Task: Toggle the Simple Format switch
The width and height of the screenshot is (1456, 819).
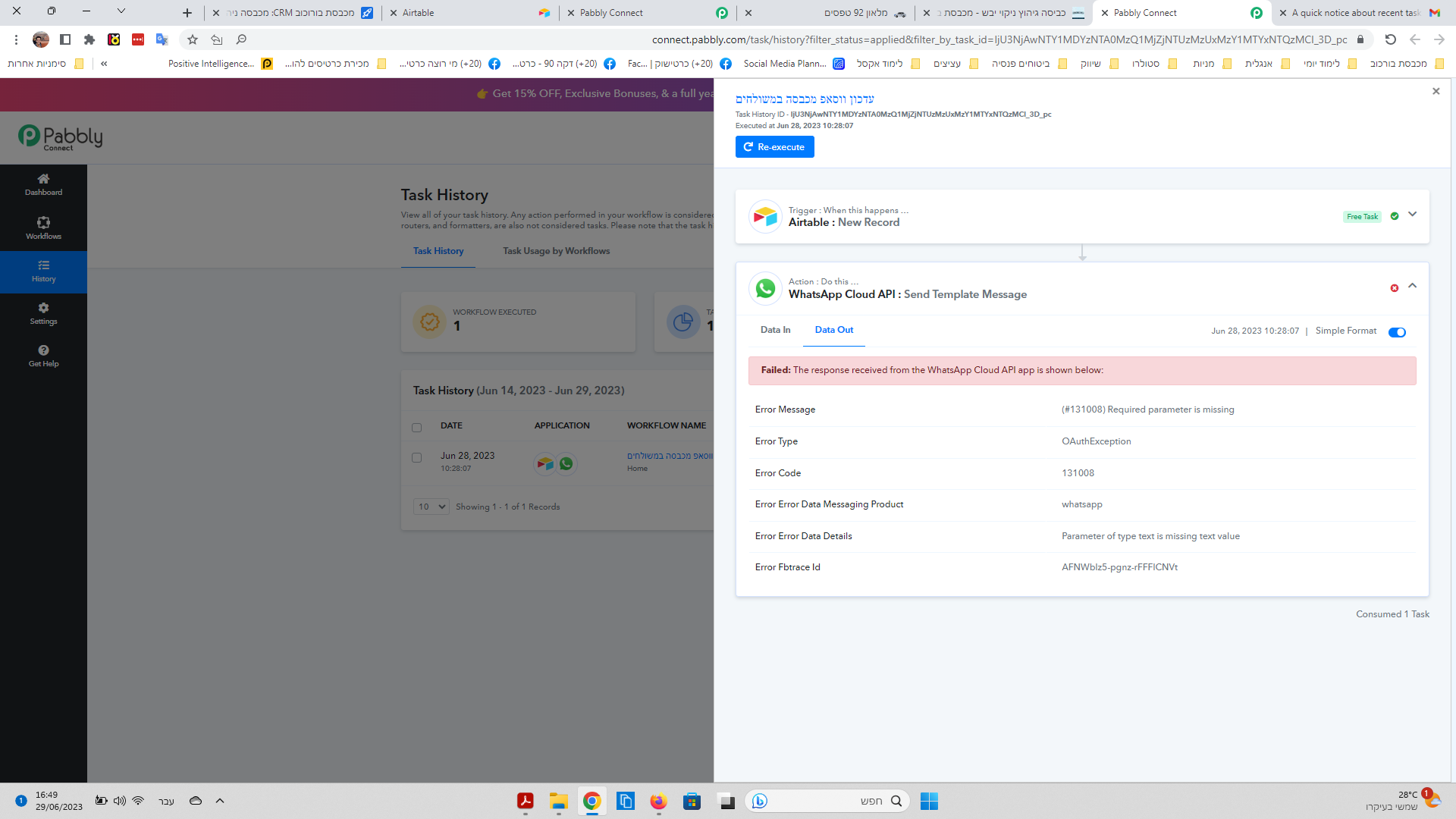Action: pos(1397,332)
